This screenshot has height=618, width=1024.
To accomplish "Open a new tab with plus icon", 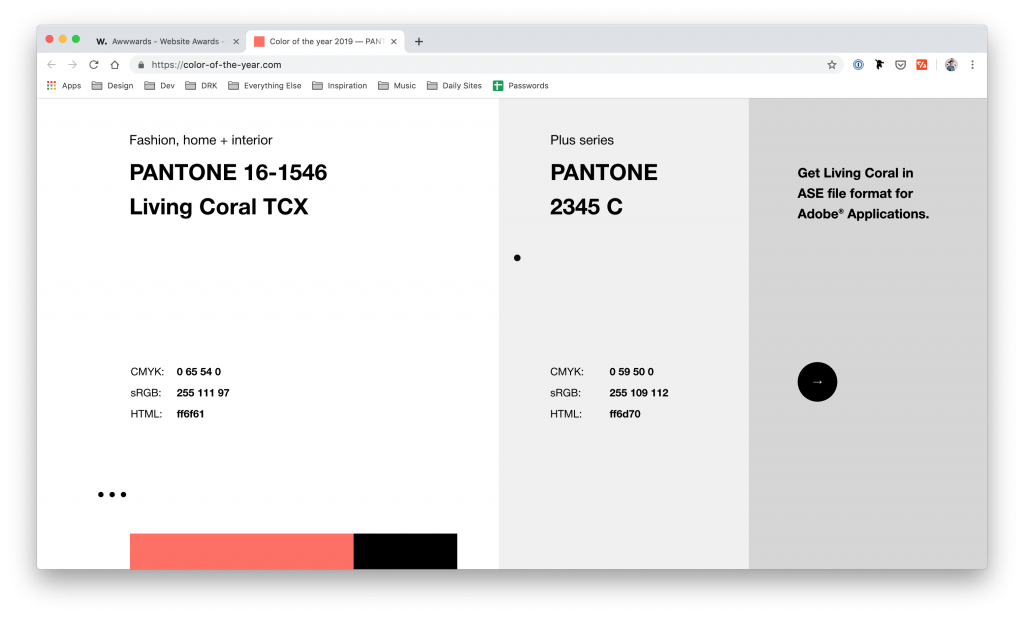I will click(419, 41).
